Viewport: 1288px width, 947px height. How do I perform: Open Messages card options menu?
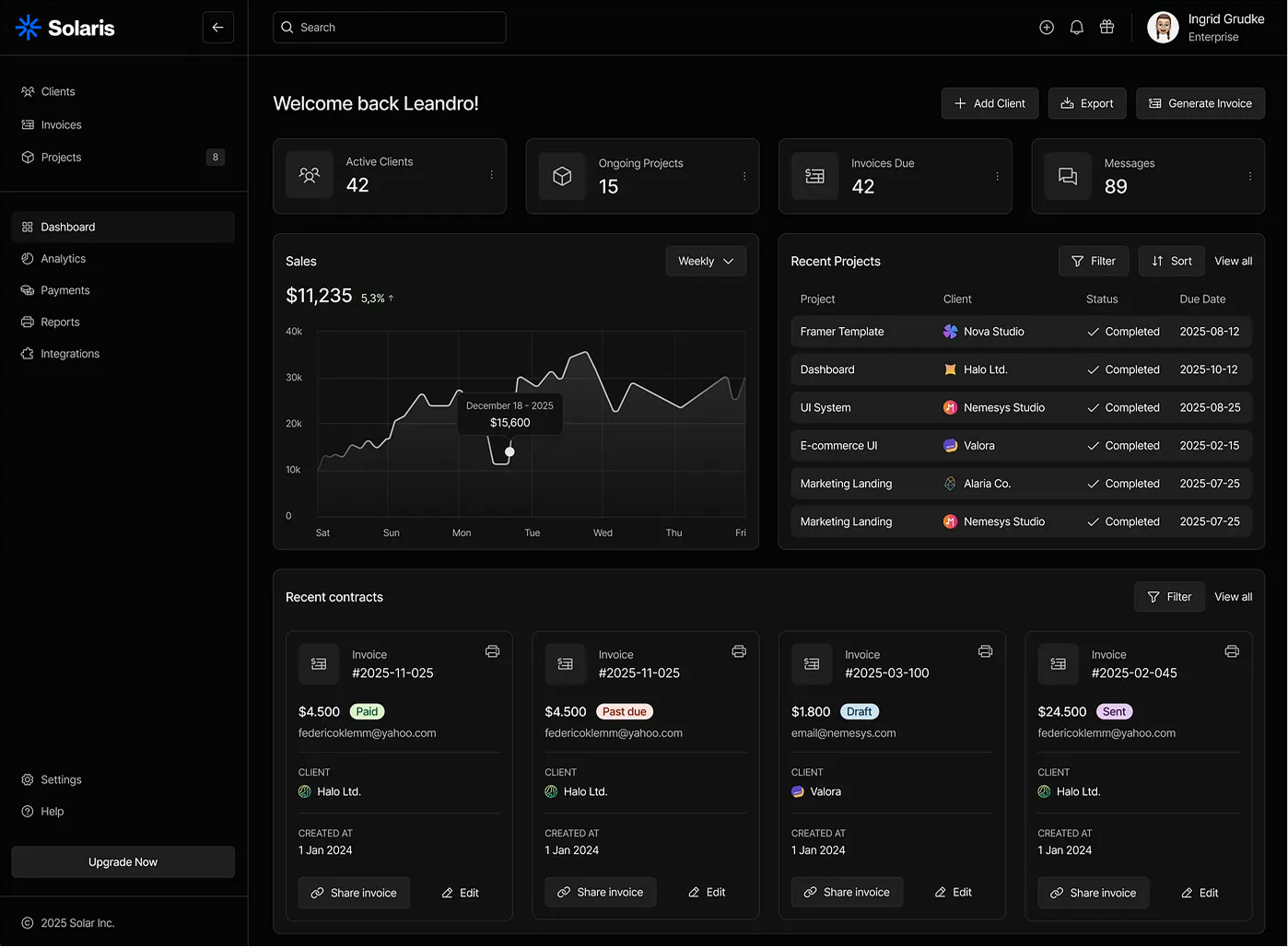(1250, 176)
